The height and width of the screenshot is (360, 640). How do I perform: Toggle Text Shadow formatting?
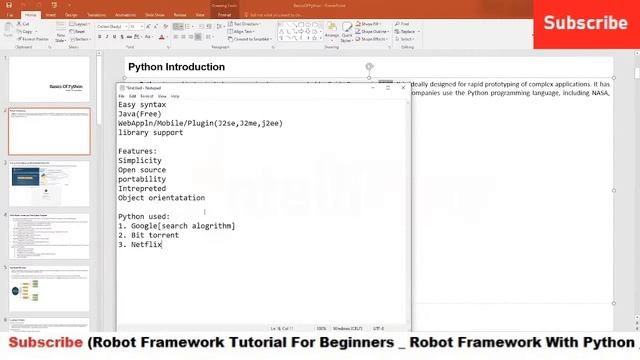[x=122, y=37]
